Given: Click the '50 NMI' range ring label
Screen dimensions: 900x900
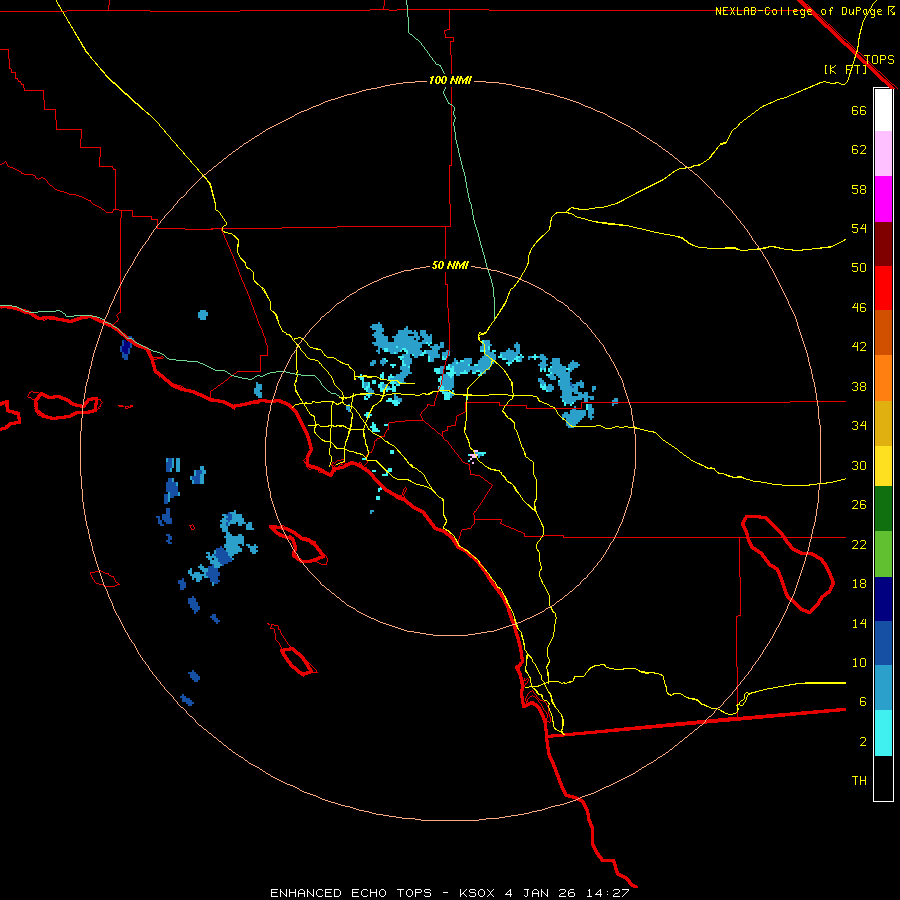Looking at the screenshot, I should pos(450,265).
